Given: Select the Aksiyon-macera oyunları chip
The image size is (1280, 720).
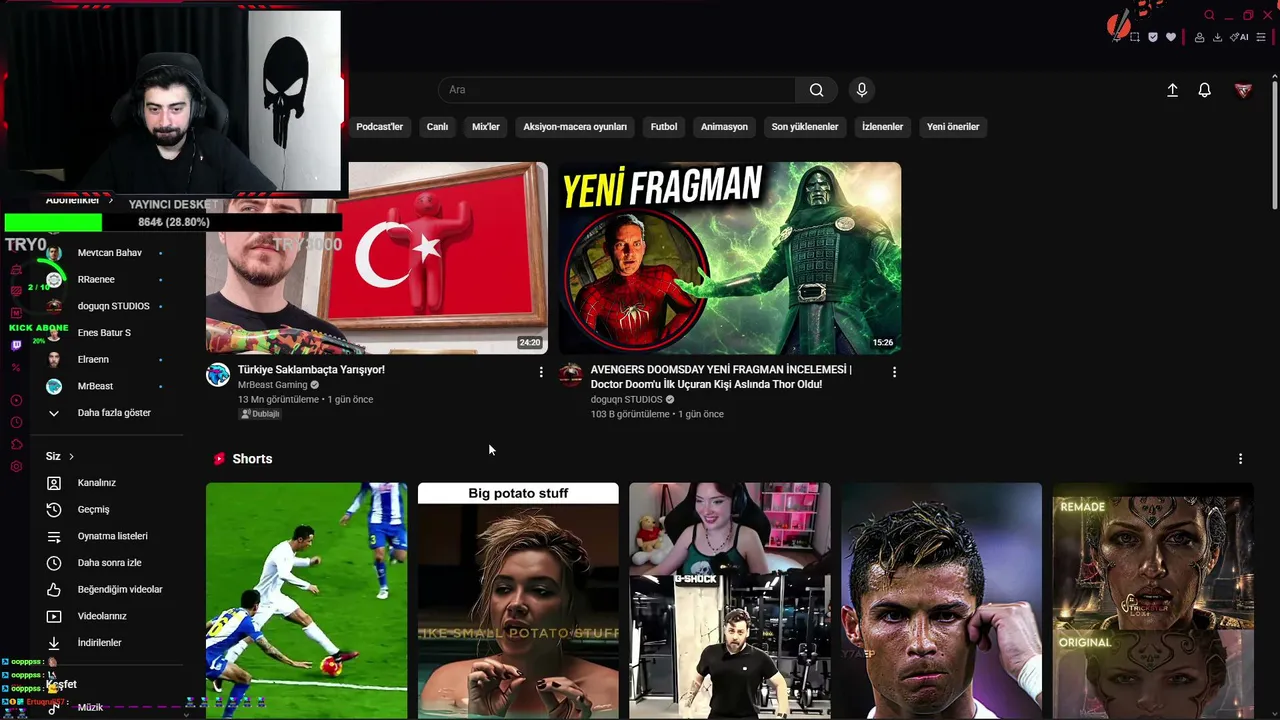Looking at the screenshot, I should 575,127.
